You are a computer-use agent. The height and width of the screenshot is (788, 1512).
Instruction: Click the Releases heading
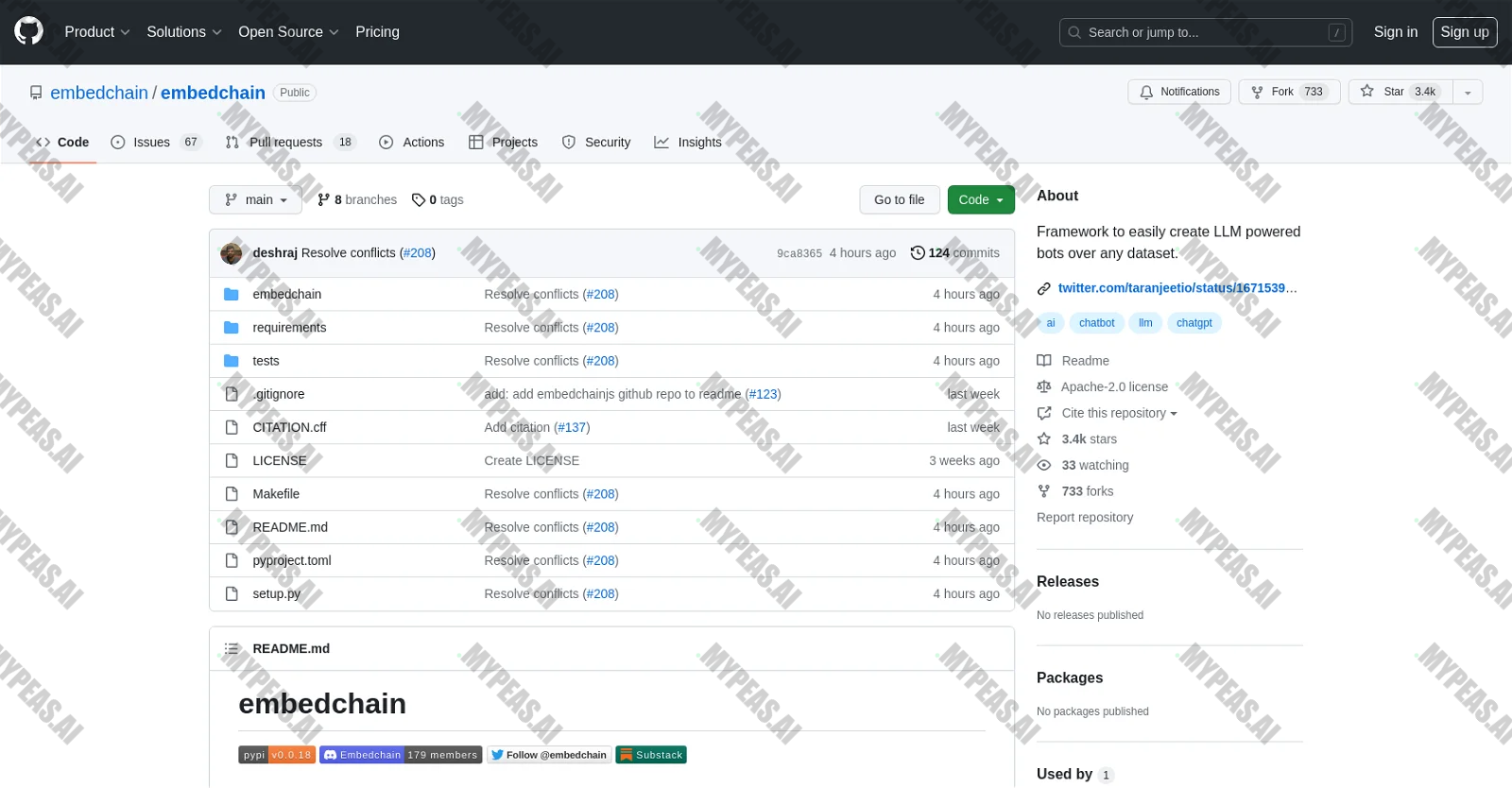(x=1068, y=581)
